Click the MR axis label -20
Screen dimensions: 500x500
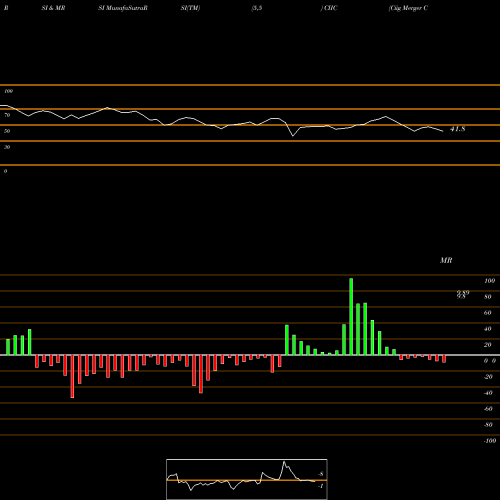tap(488, 377)
